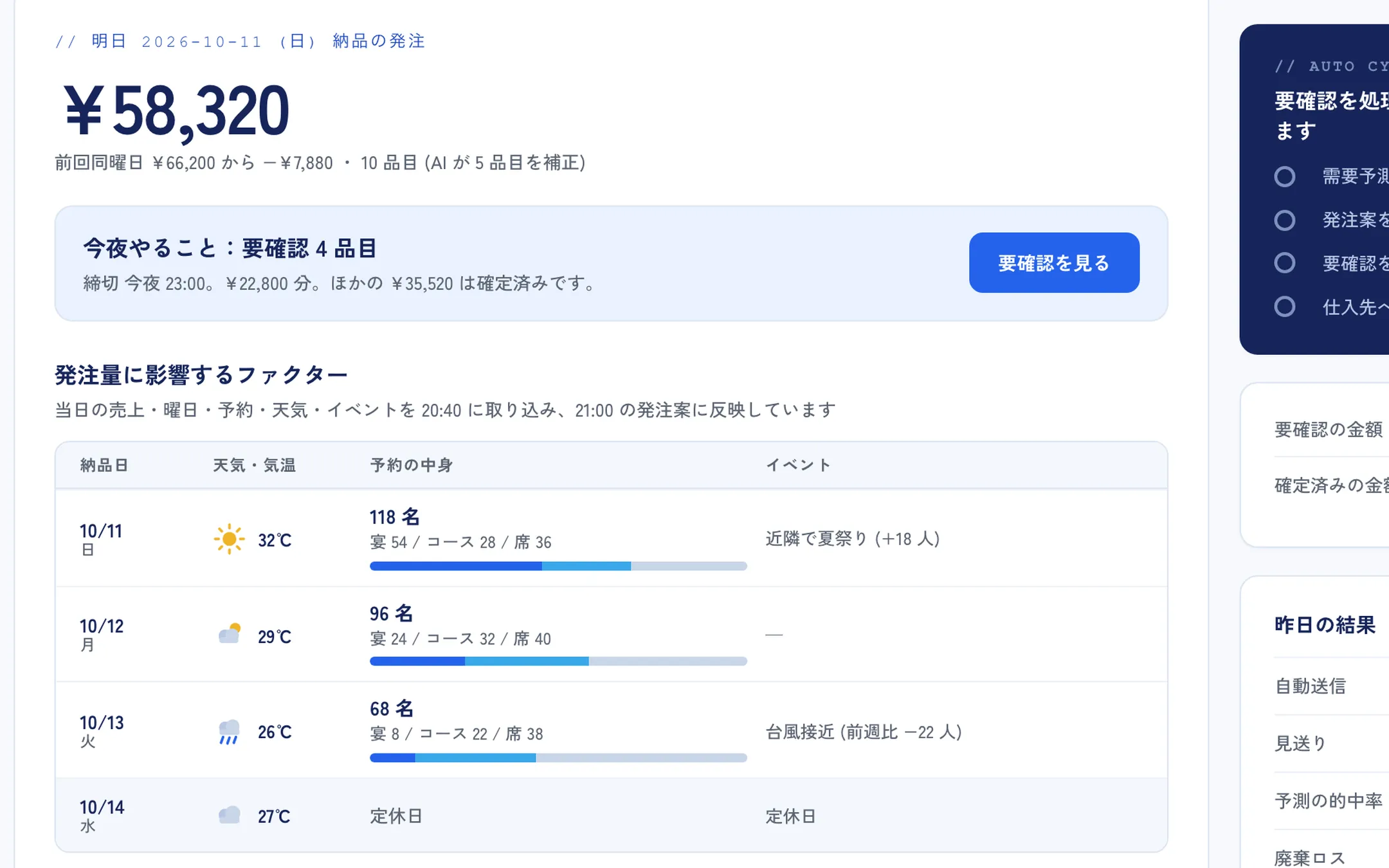Click the 10/13 delivery date cell
This screenshot has width=1389, height=868.
(102, 730)
